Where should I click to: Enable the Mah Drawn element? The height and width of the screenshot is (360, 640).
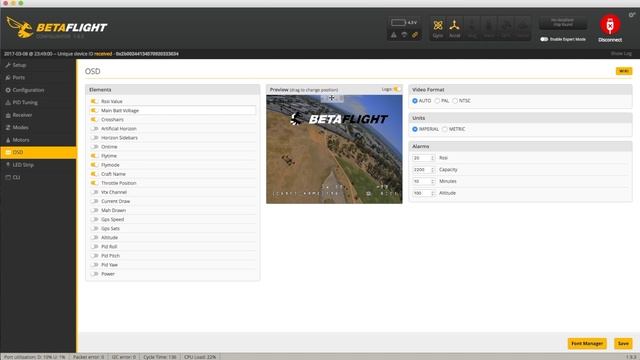point(94,210)
